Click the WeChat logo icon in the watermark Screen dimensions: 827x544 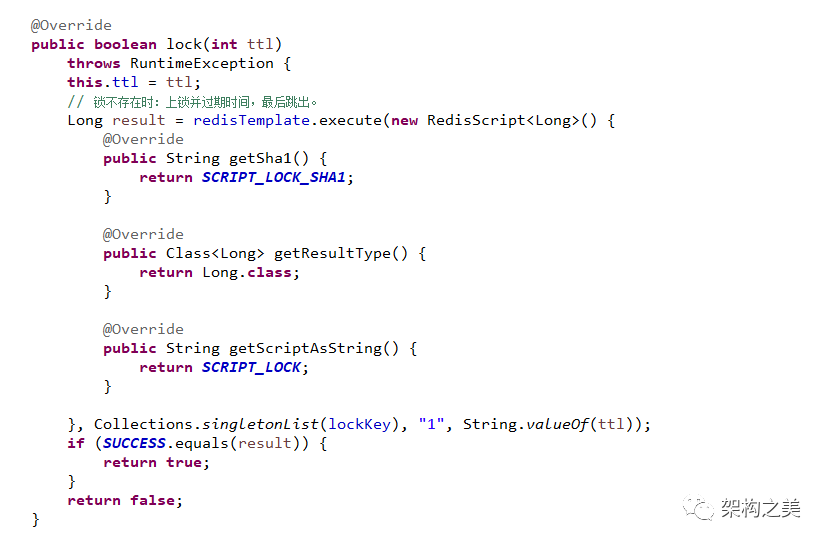pos(698,508)
